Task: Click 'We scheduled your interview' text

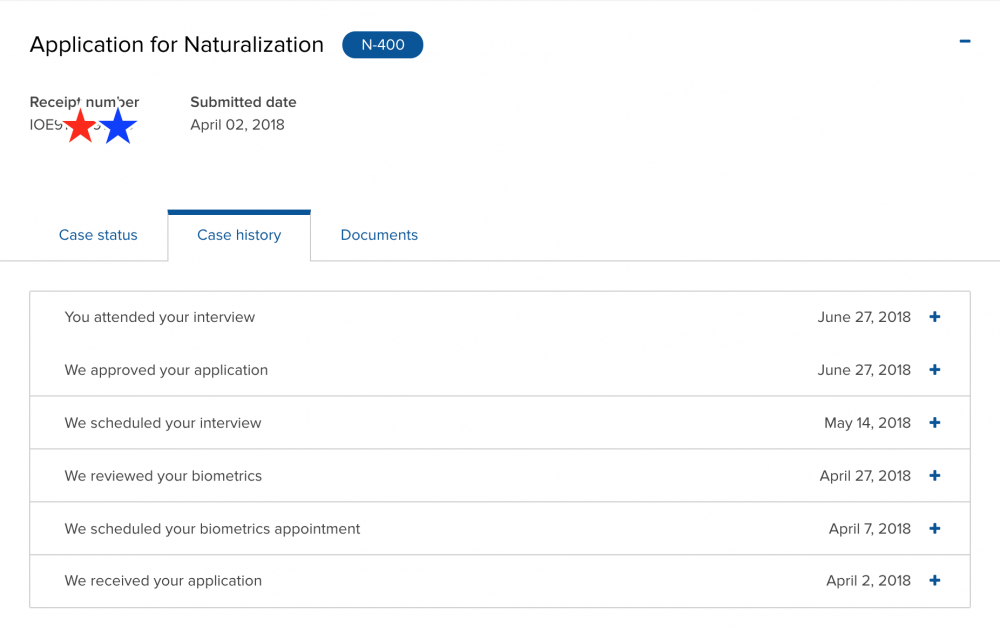Action: click(x=163, y=423)
